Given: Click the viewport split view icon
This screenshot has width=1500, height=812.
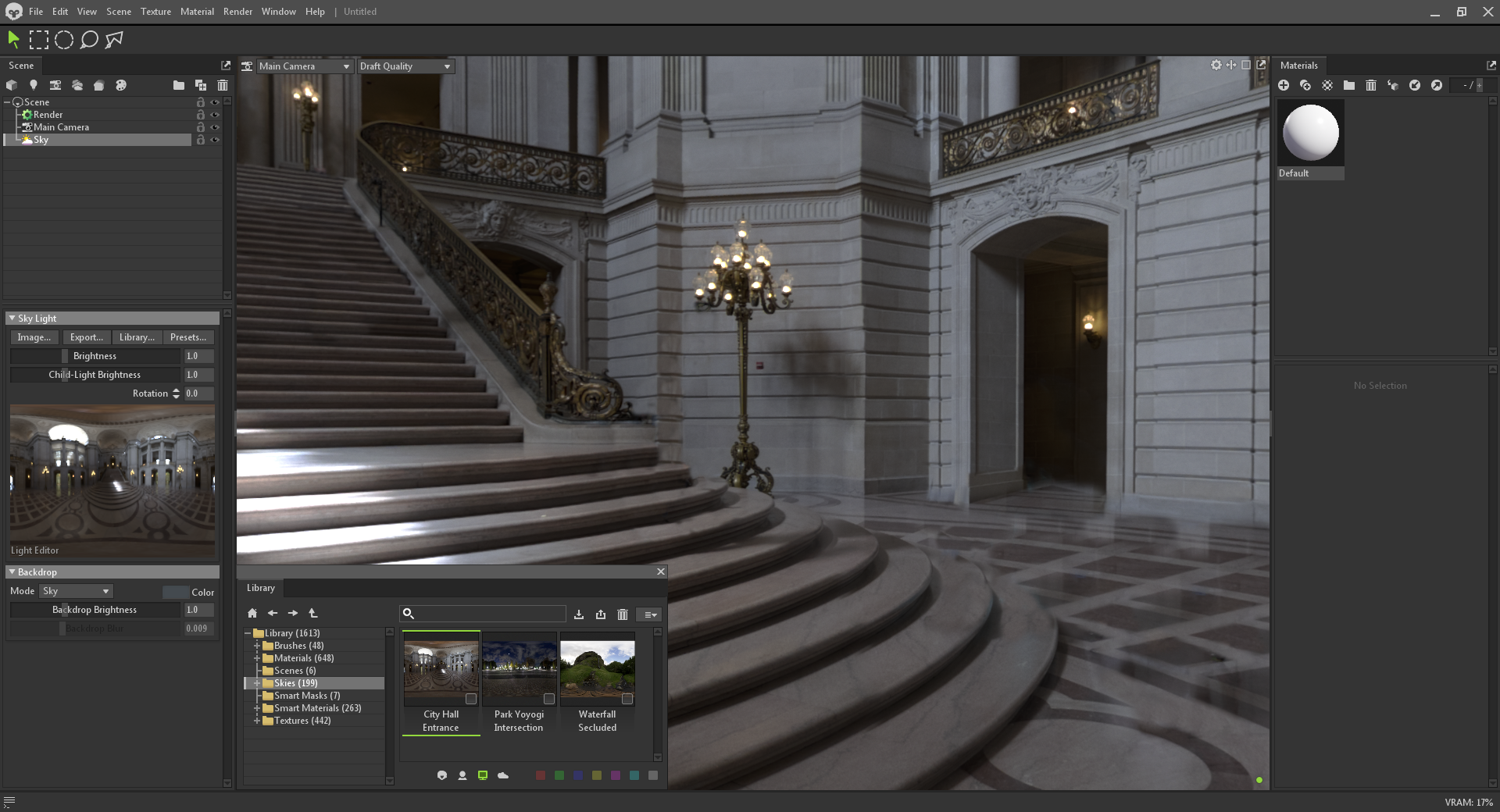Looking at the screenshot, I should pyautogui.click(x=1231, y=66).
